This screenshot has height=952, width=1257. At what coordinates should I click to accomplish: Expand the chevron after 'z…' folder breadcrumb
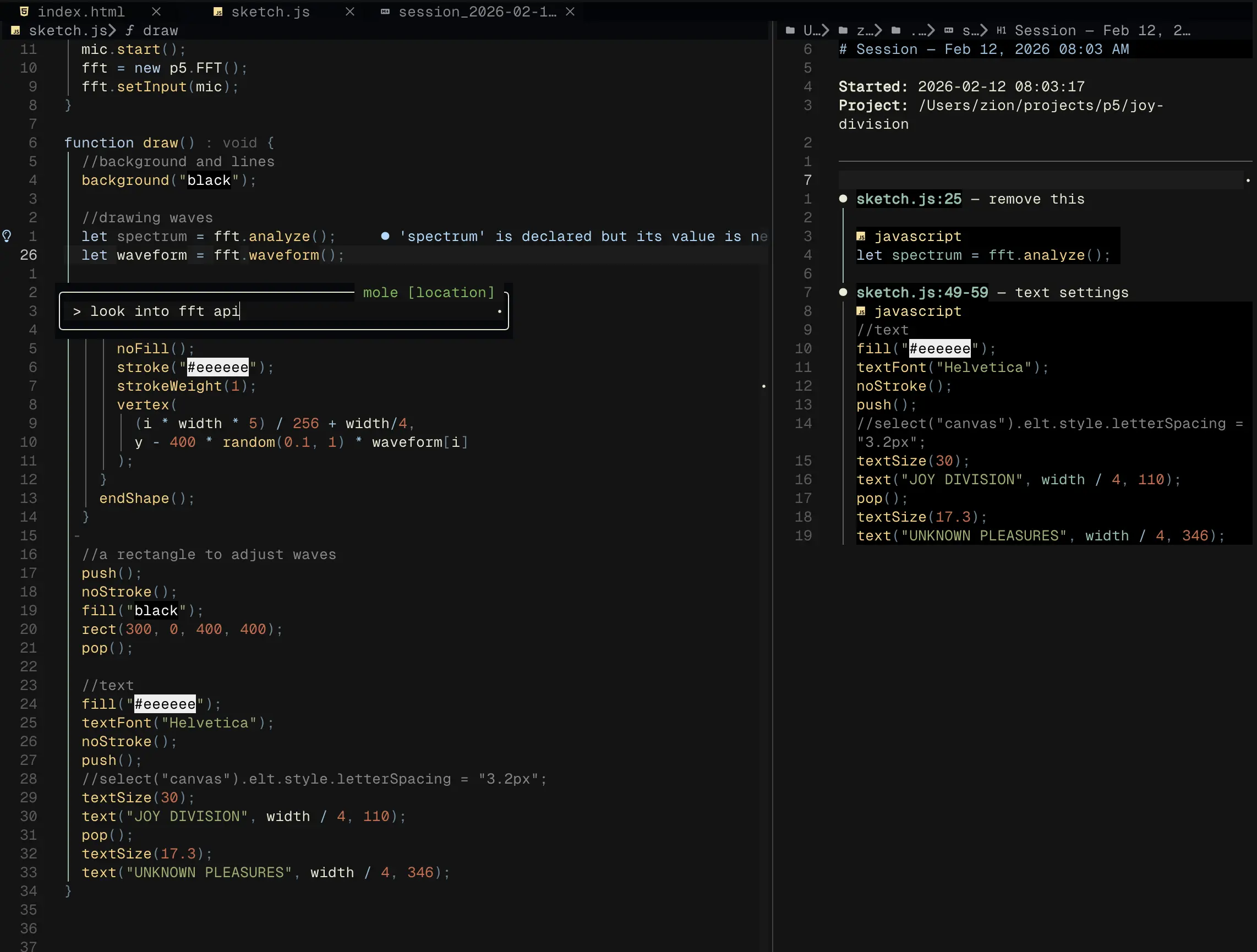tap(878, 31)
